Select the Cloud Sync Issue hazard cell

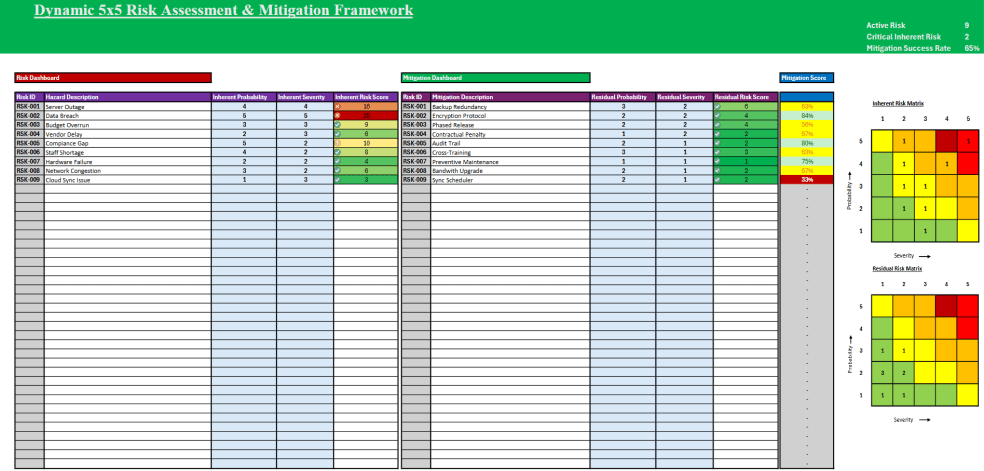tap(127, 180)
